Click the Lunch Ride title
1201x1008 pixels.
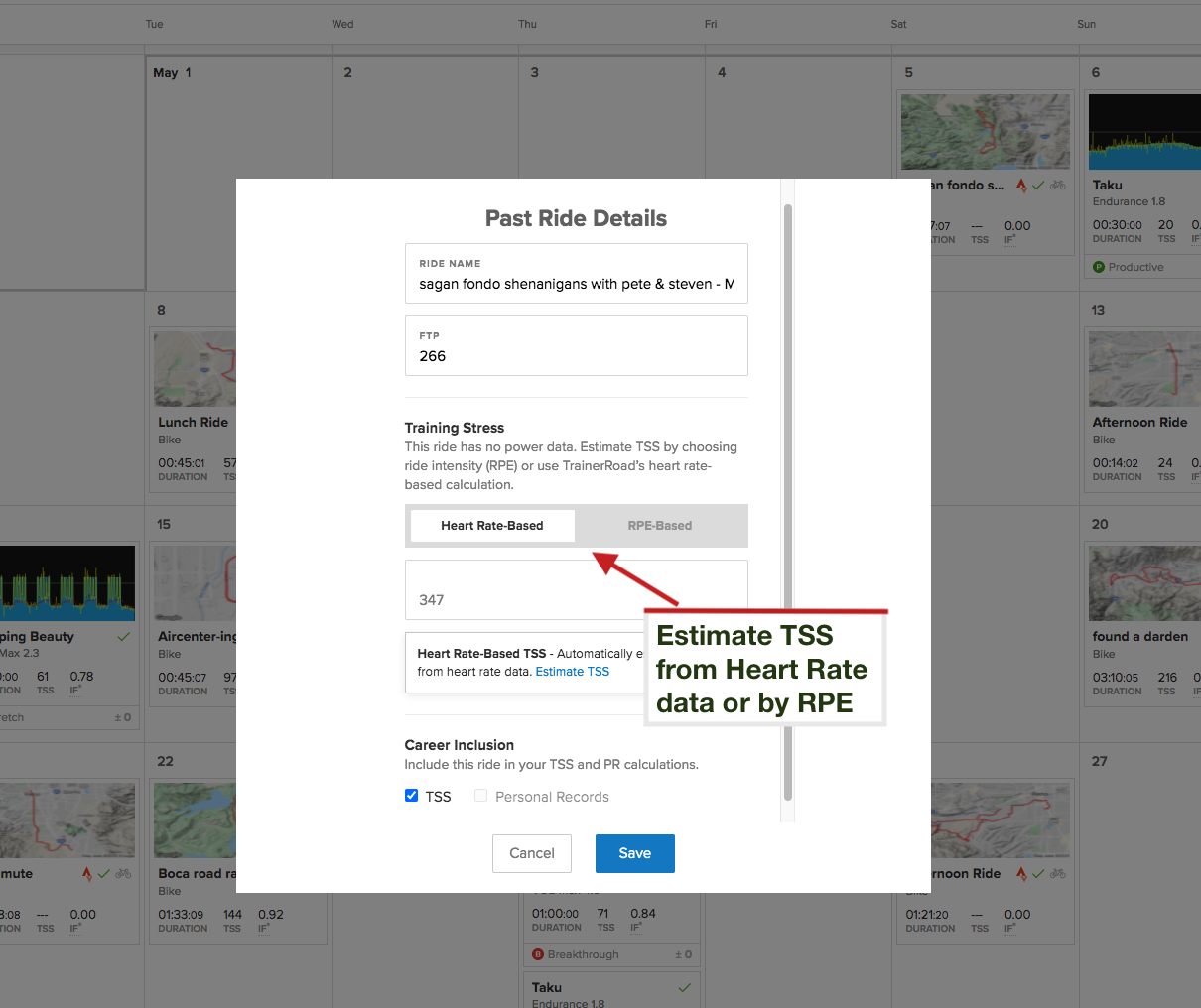point(194,422)
